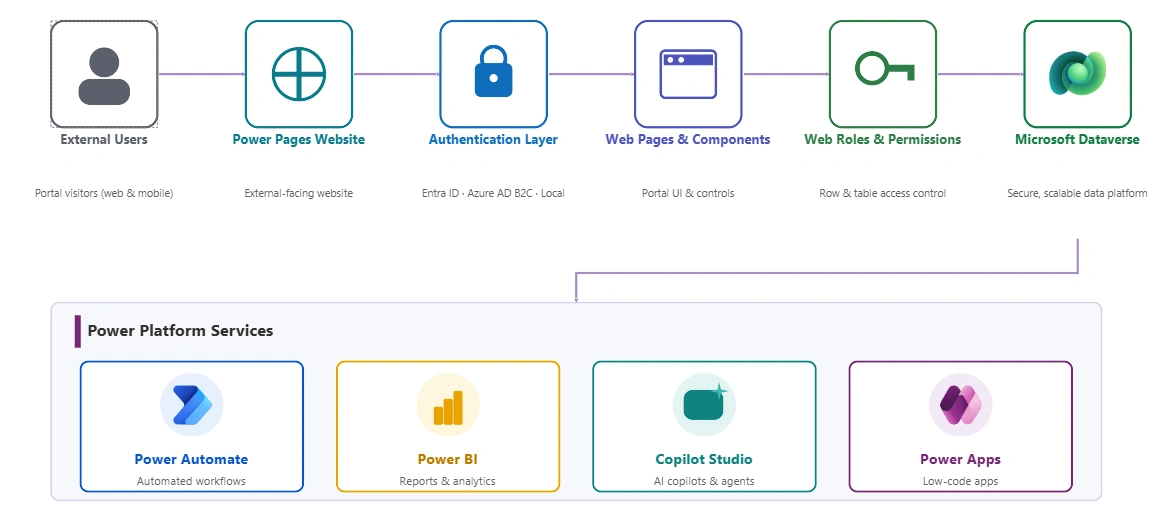Click the "Portal UI & controls" description
This screenshot has width=1163, height=525.
click(x=688, y=194)
